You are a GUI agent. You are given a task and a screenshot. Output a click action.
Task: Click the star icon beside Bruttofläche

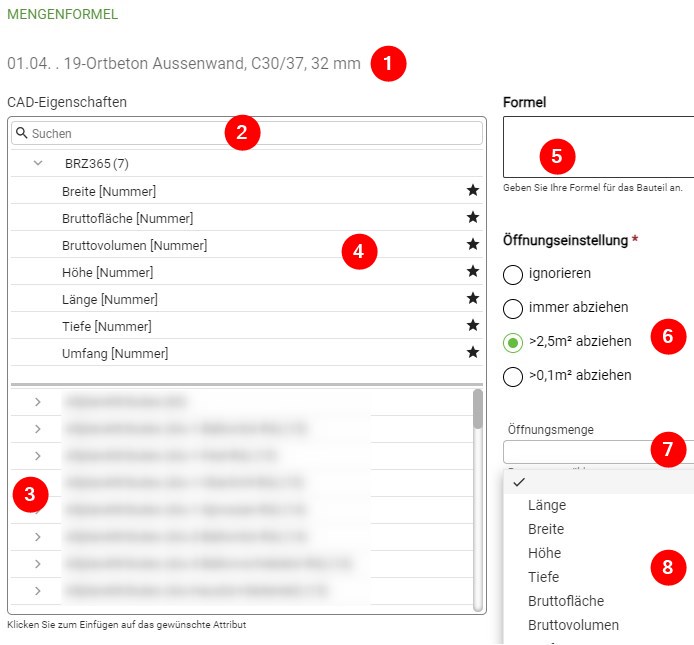(x=472, y=218)
